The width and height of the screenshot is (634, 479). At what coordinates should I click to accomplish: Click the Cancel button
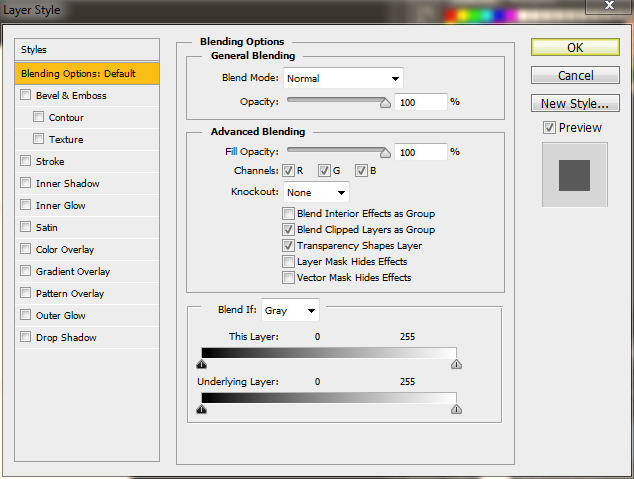point(575,75)
